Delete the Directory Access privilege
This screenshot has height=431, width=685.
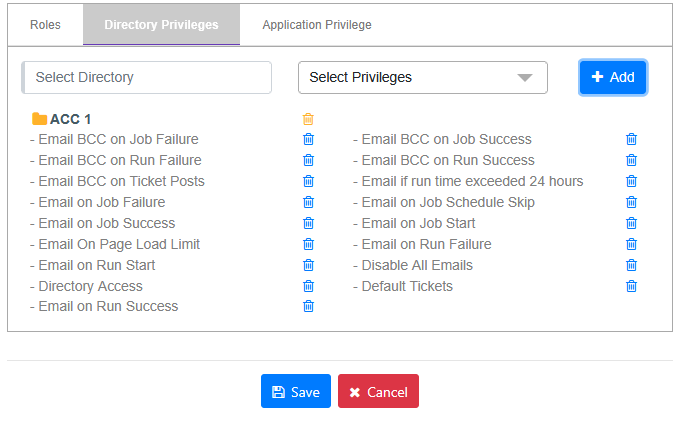point(308,287)
